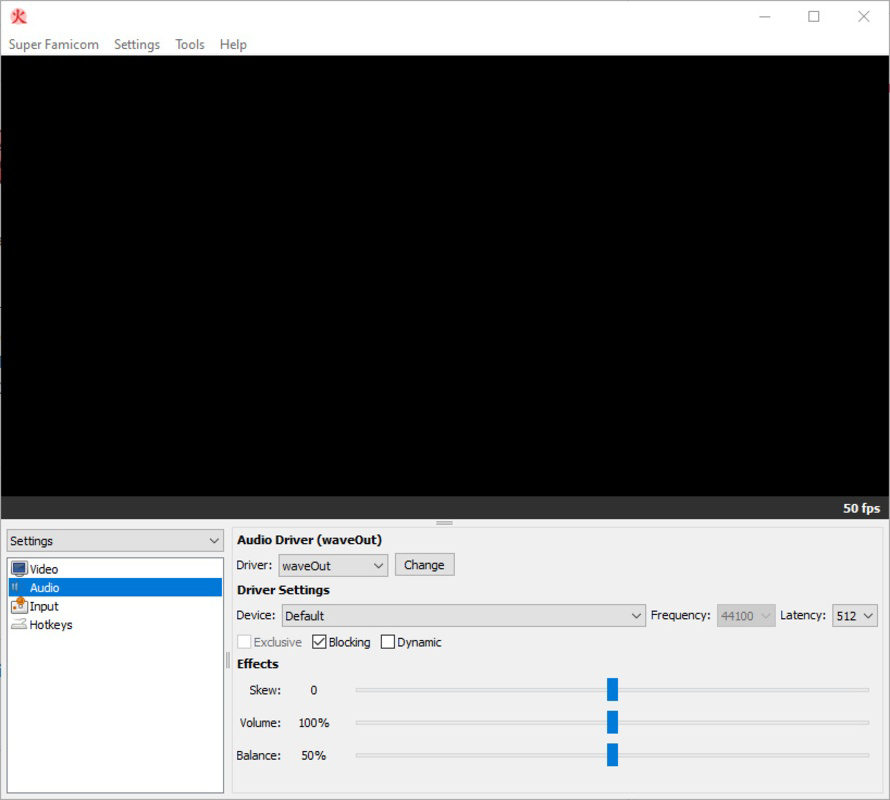Click the Hotkeys keyboard icon in list
This screenshot has width=890, height=800.
19,624
